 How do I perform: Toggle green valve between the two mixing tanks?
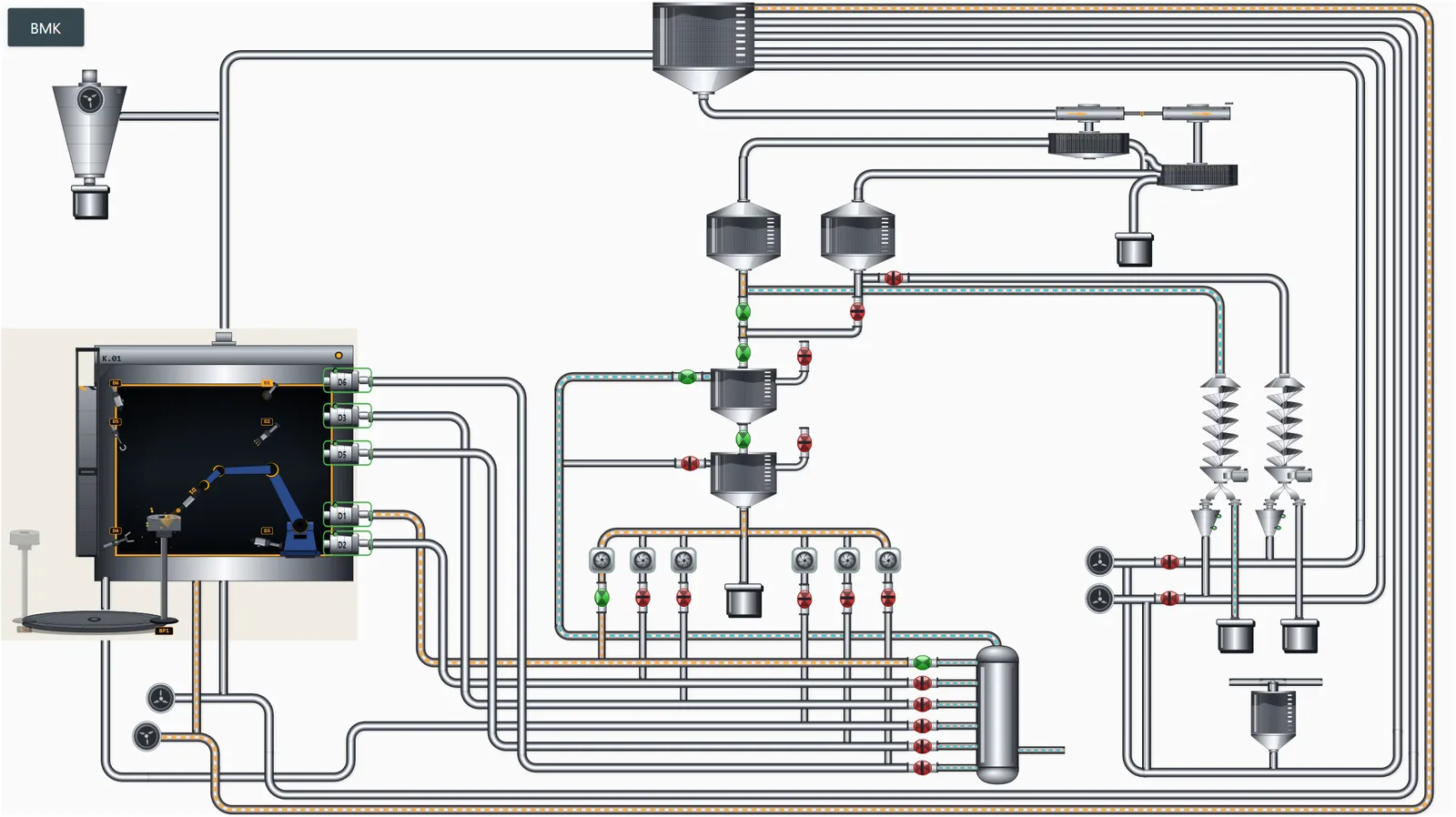click(743, 439)
